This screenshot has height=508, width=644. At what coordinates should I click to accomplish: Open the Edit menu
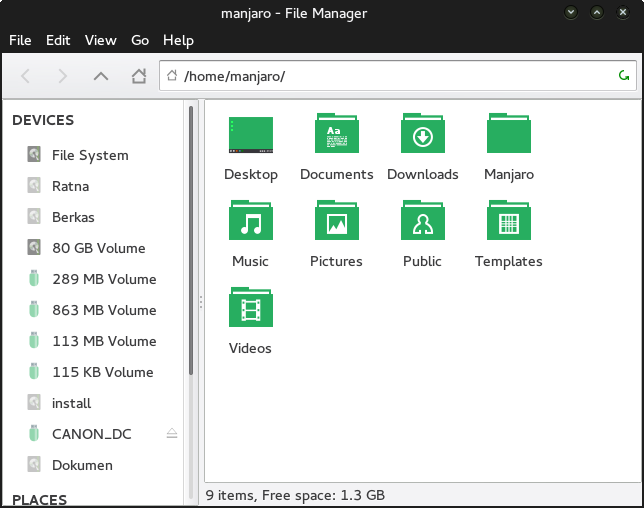pos(58,40)
